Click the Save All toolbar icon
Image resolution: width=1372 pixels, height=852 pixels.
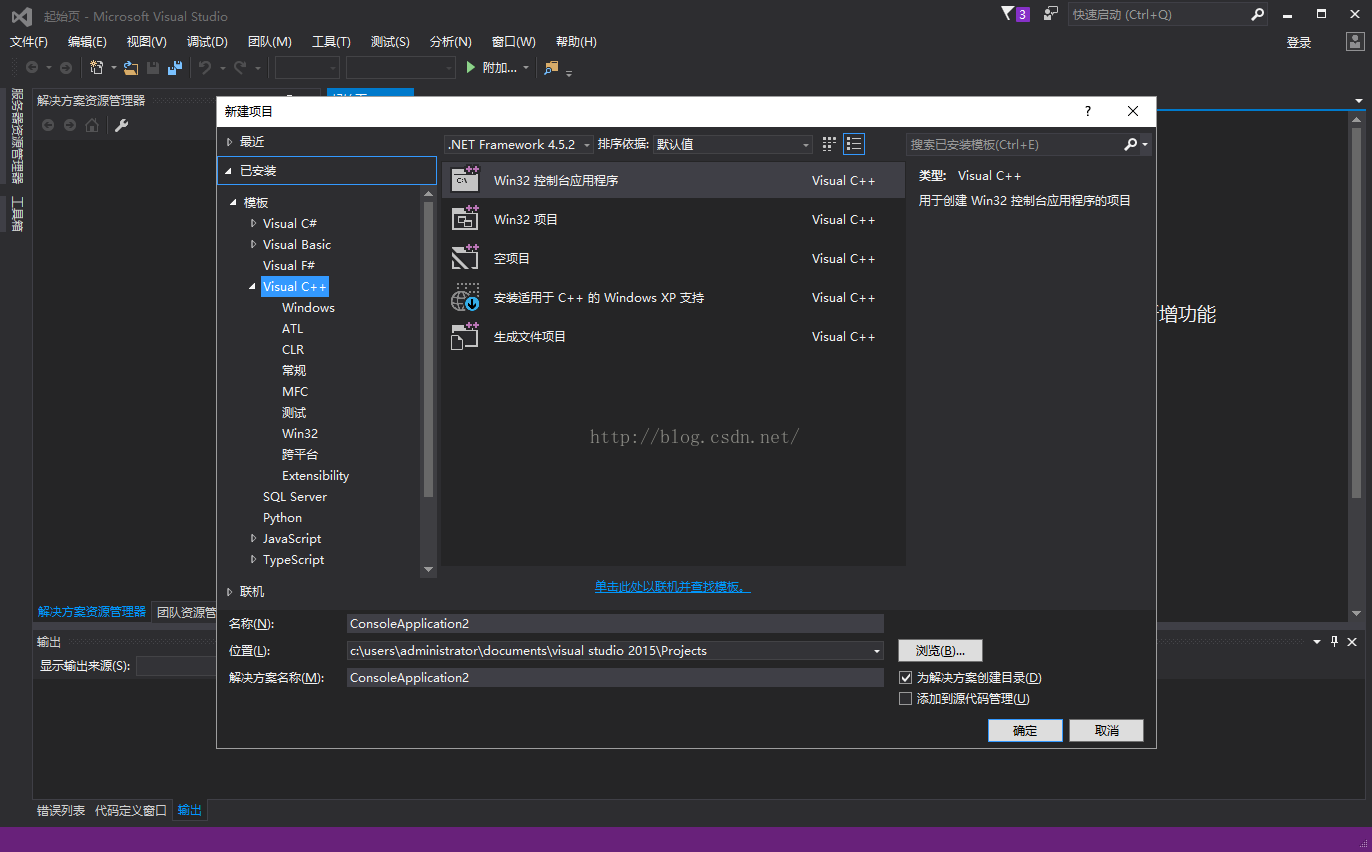tap(175, 68)
